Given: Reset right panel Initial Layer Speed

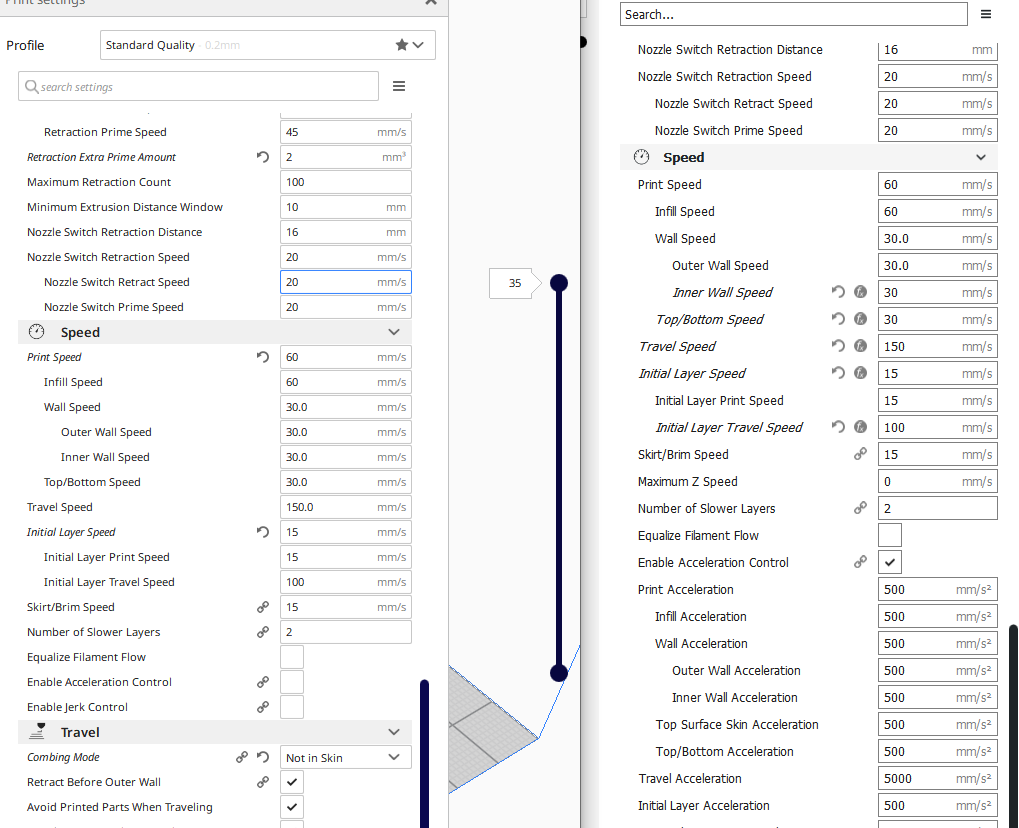Looking at the screenshot, I should click(x=838, y=373).
